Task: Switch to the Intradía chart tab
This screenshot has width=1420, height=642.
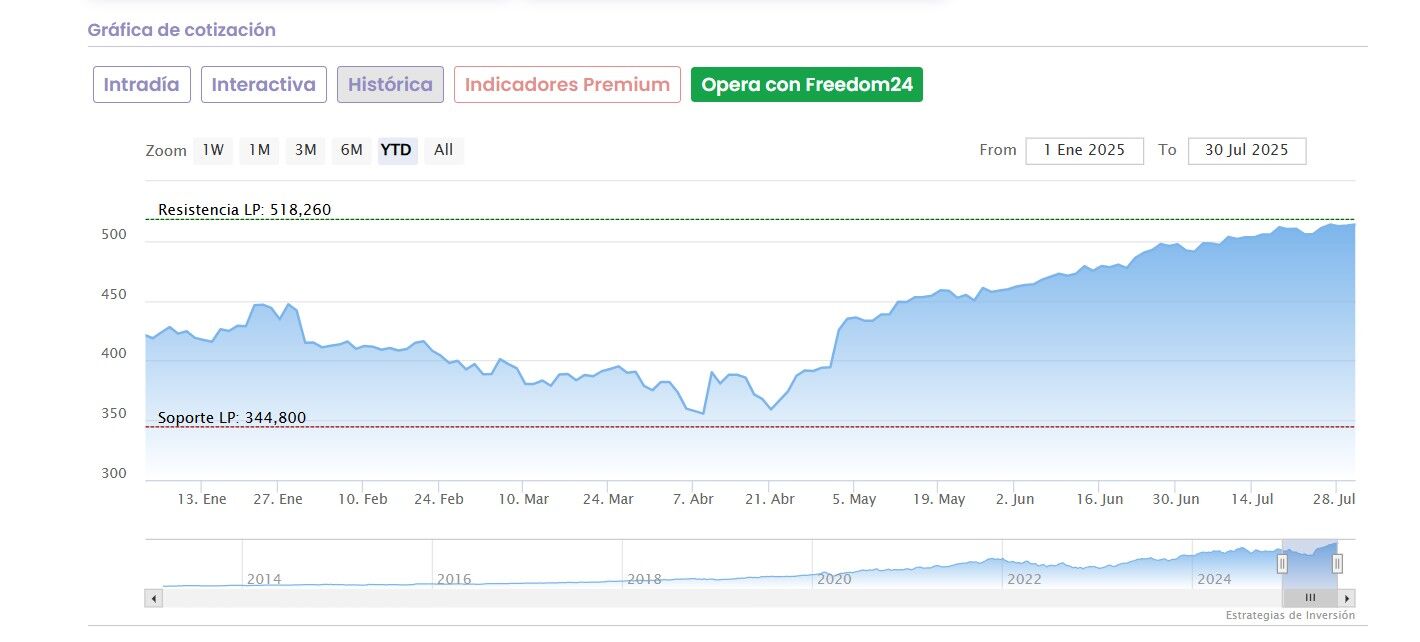Action: click(x=141, y=85)
